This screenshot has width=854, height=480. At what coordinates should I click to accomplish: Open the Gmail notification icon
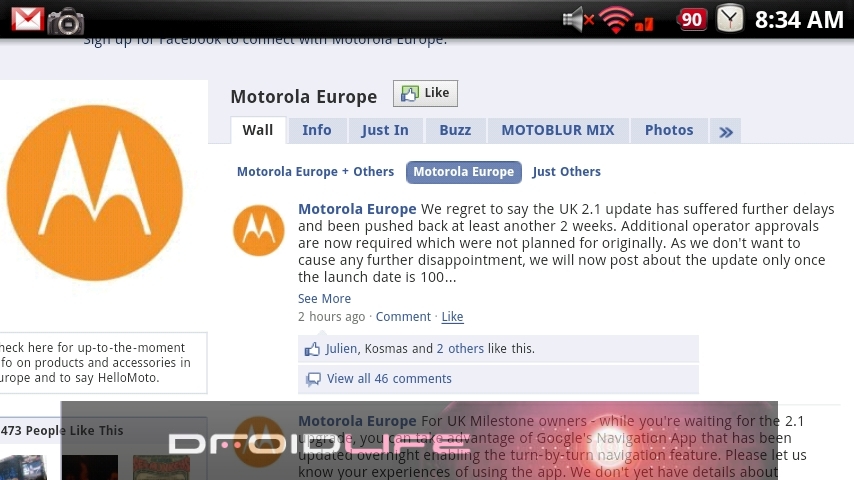[27, 20]
